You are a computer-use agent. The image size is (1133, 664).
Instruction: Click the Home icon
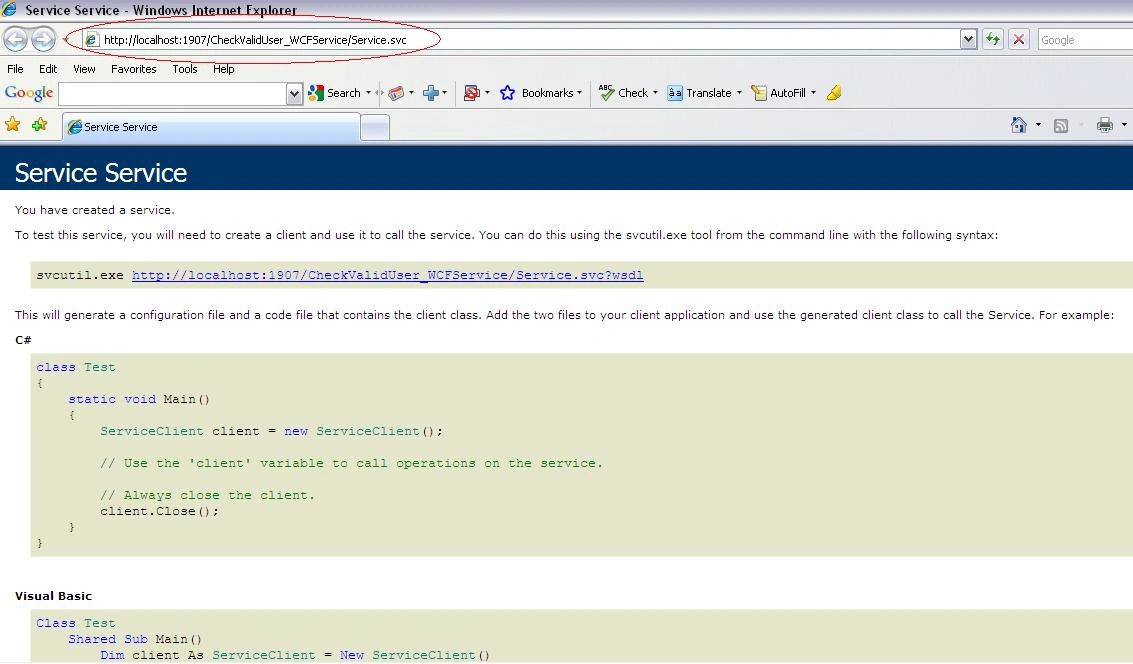coord(1019,125)
